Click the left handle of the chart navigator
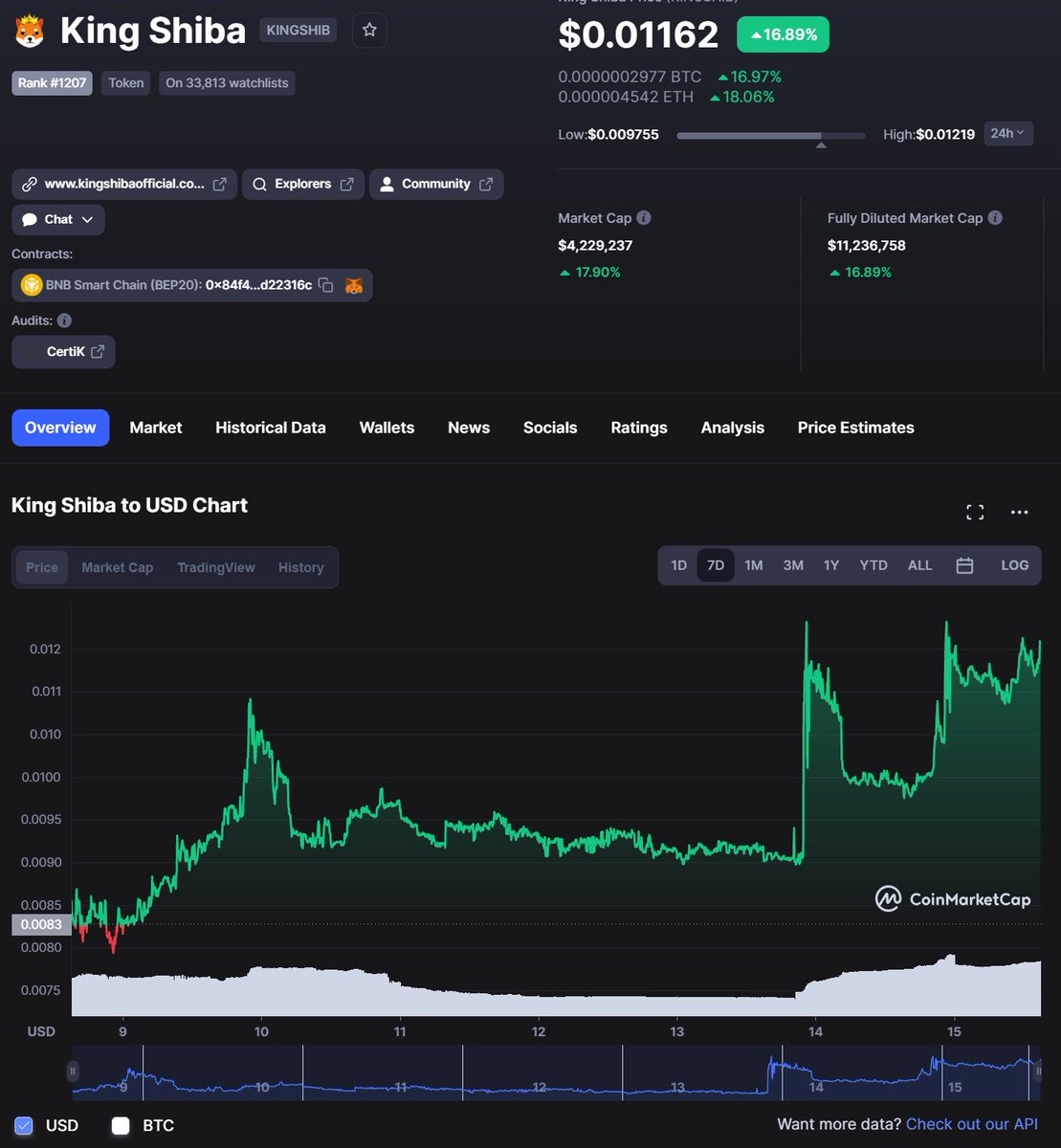 click(x=74, y=1071)
